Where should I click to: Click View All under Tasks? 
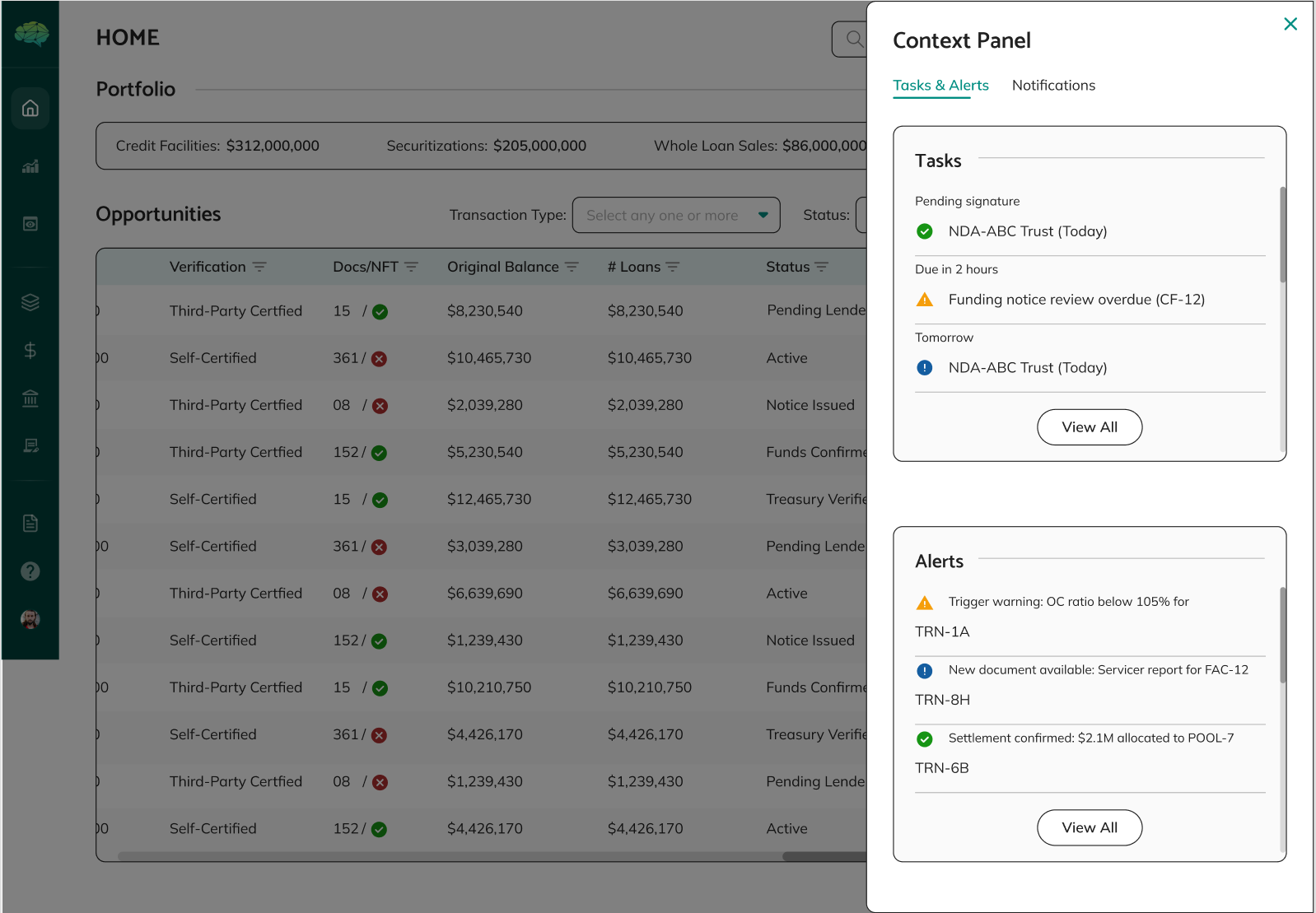tap(1089, 427)
